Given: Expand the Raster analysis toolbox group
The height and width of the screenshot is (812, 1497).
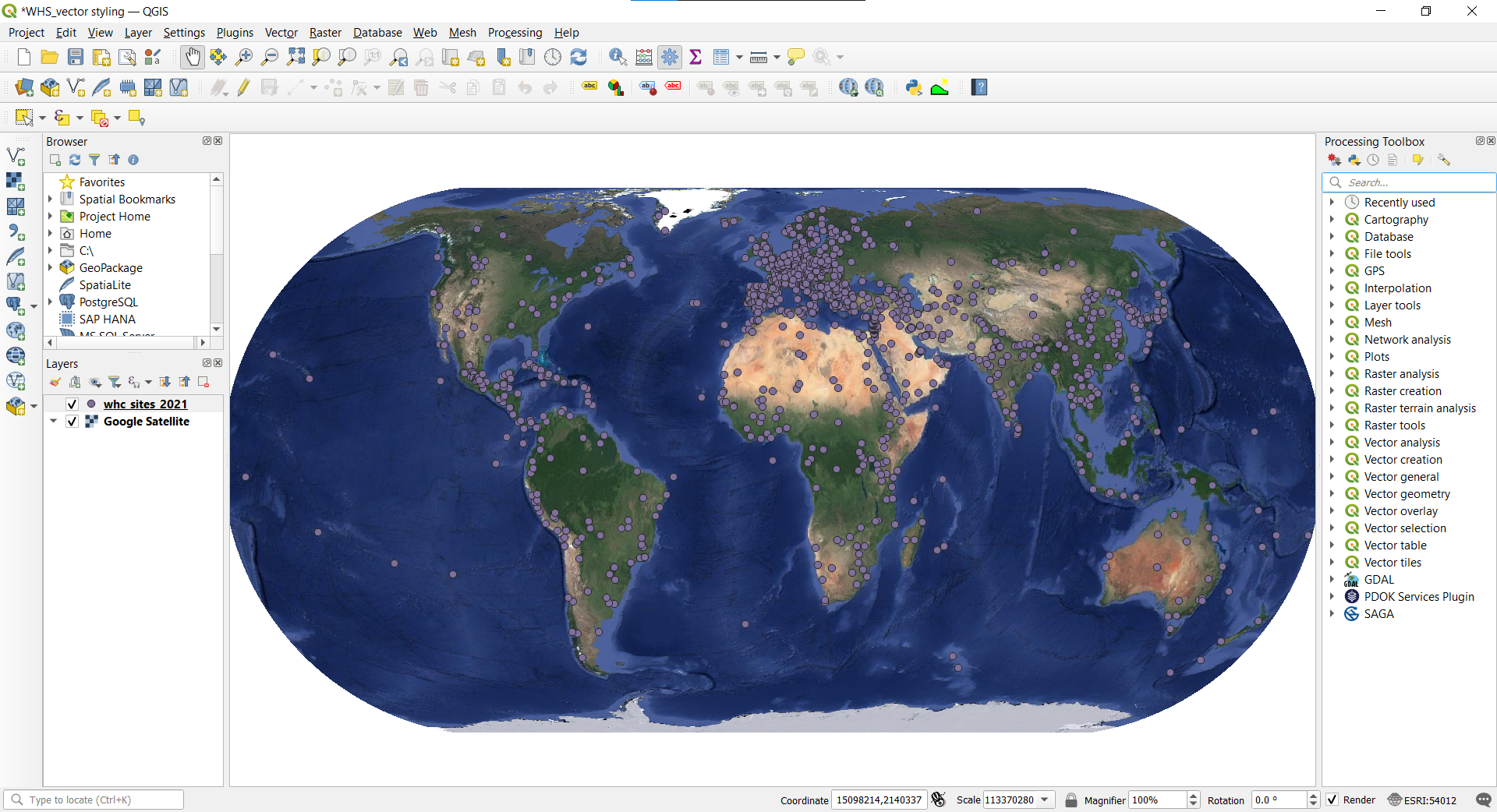Looking at the screenshot, I should click(x=1332, y=374).
